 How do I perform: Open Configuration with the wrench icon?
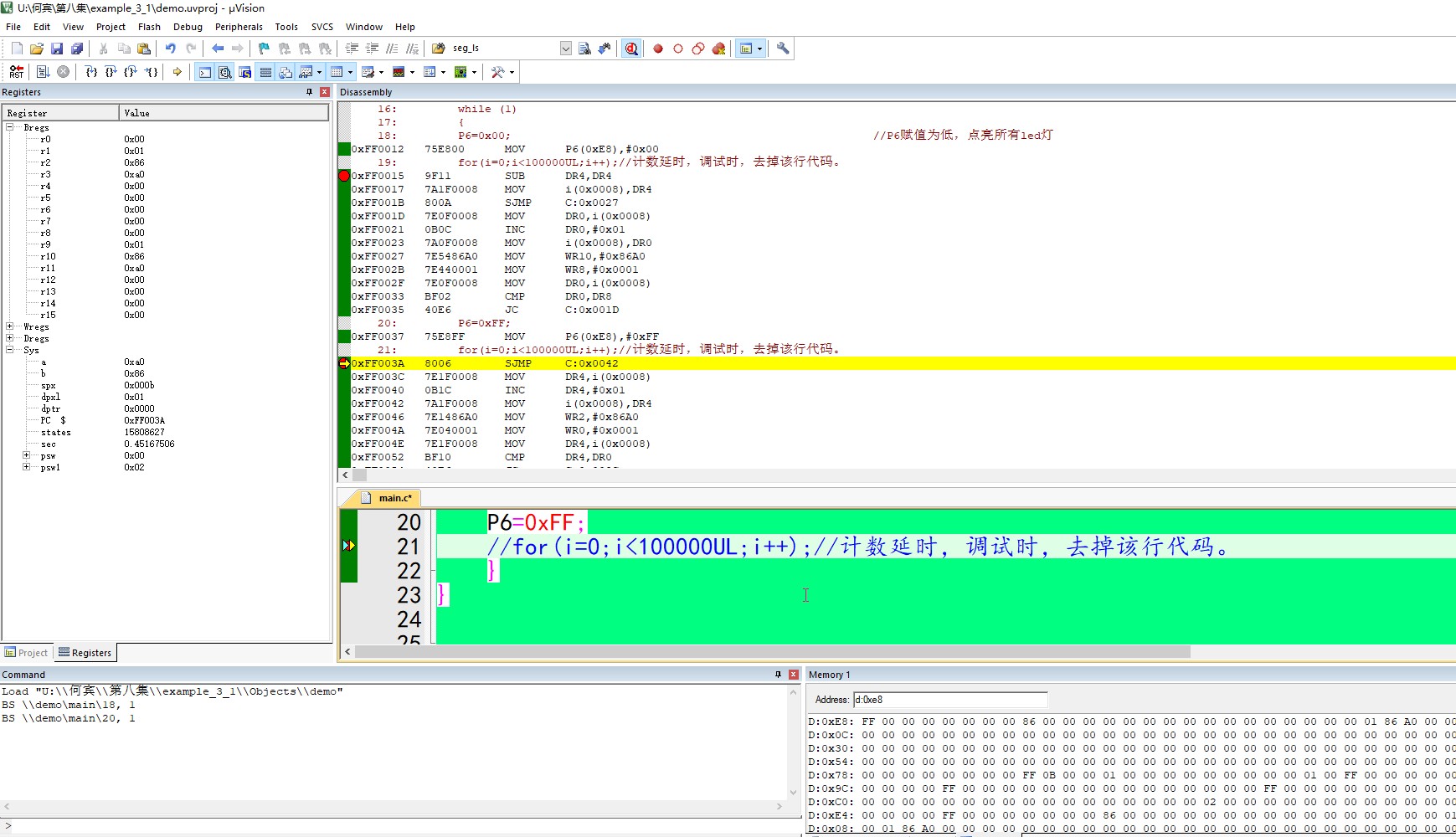[x=783, y=49]
